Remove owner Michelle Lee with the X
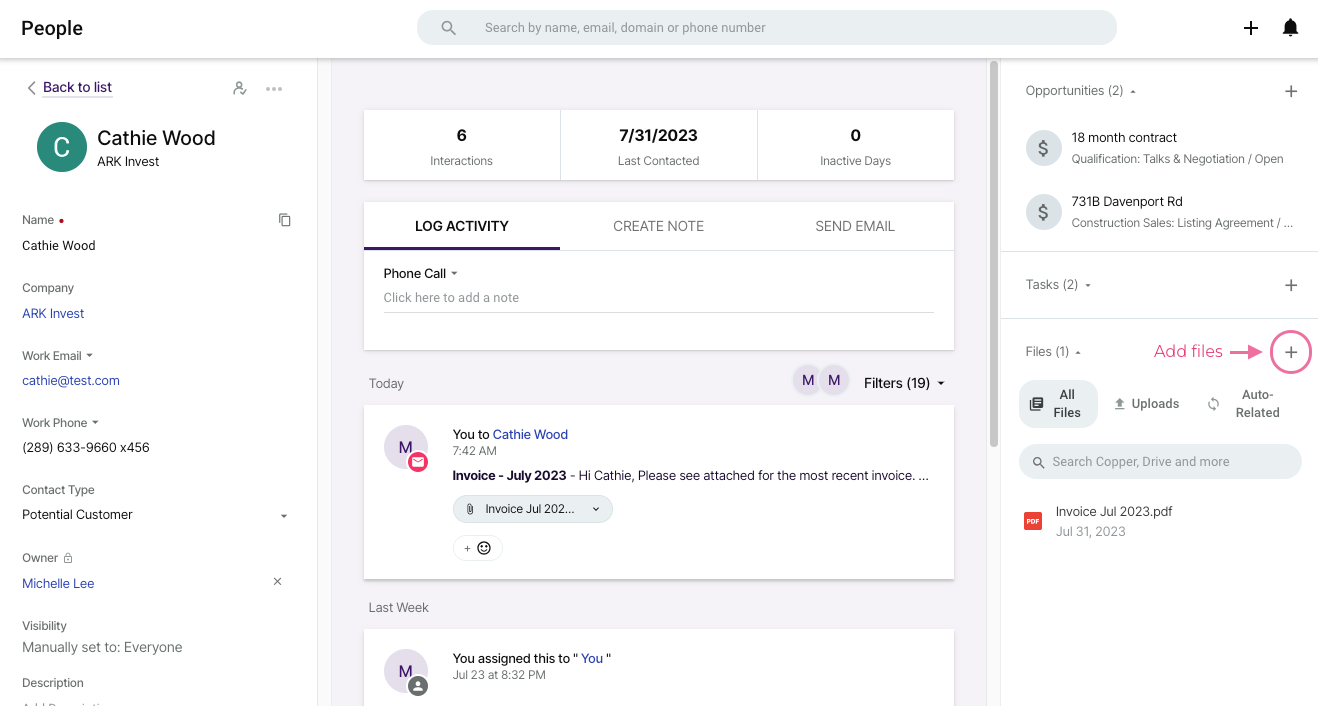This screenshot has width=1318, height=706. [278, 582]
